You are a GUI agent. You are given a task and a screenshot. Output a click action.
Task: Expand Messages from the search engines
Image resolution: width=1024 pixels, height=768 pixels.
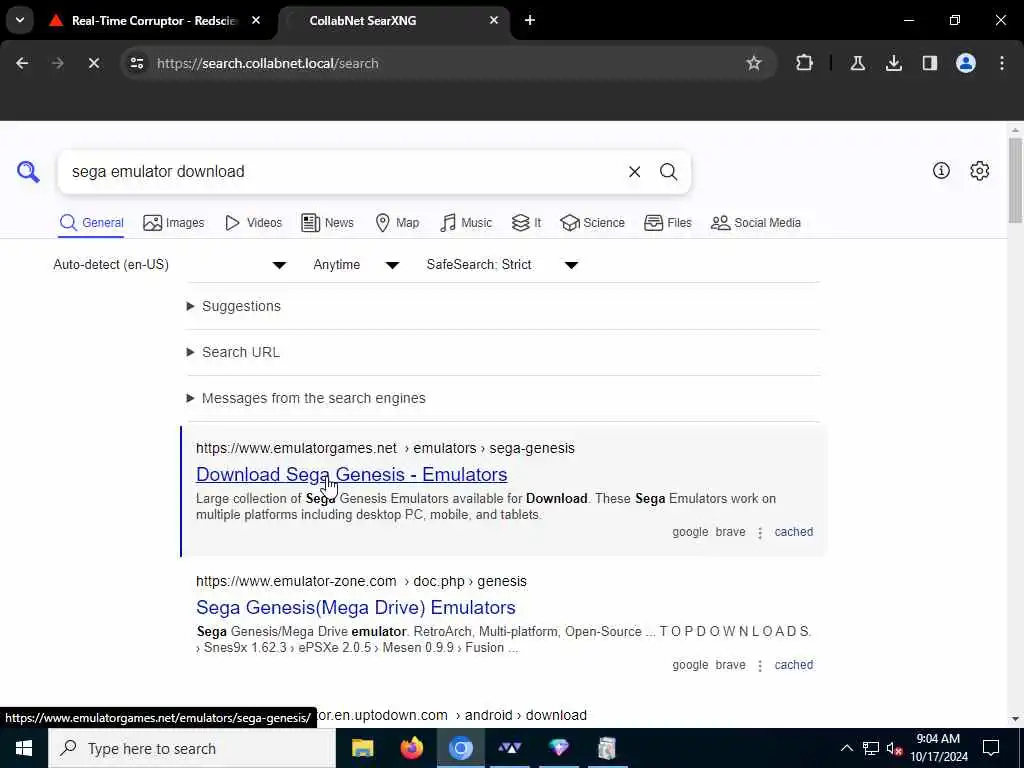pos(306,398)
